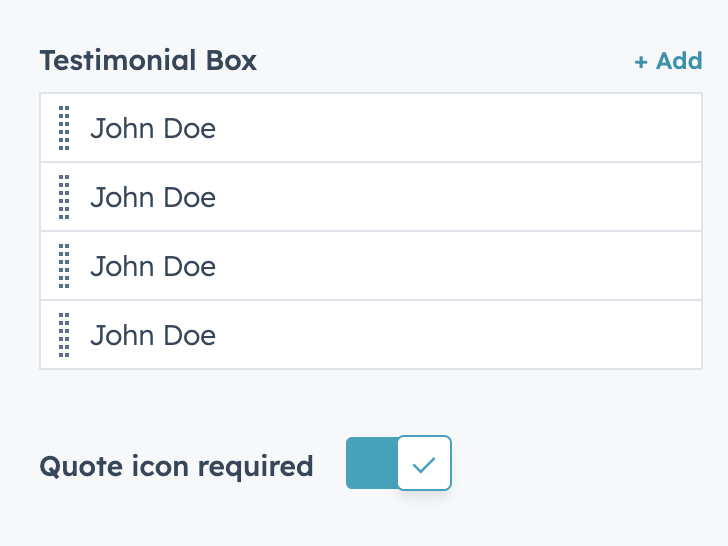Open the third John Doe testimonial item
Viewport: 728px width, 546px height.
coord(153,266)
